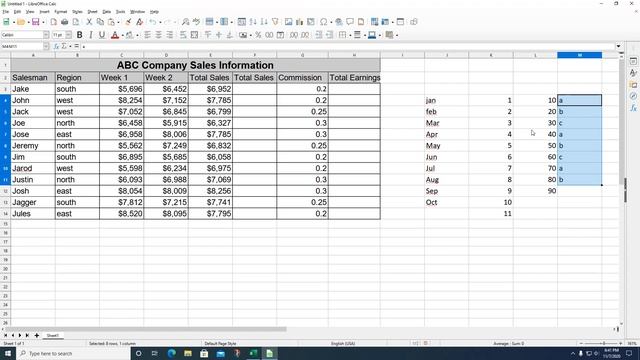This screenshot has width=640, height=360.
Task: Click the Paste icon
Action: (x=111, y=22)
